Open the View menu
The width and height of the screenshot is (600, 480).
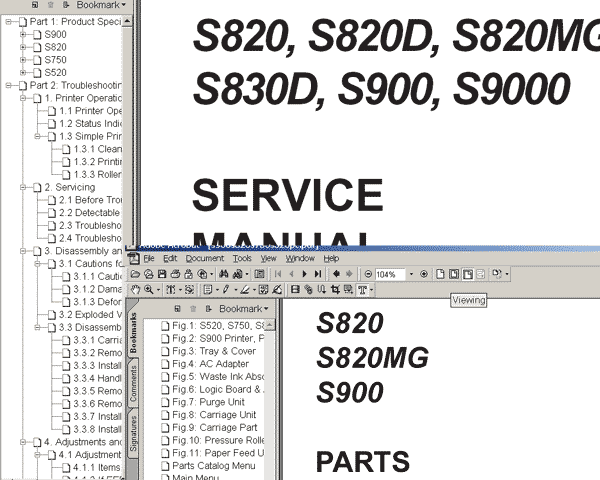point(269,258)
